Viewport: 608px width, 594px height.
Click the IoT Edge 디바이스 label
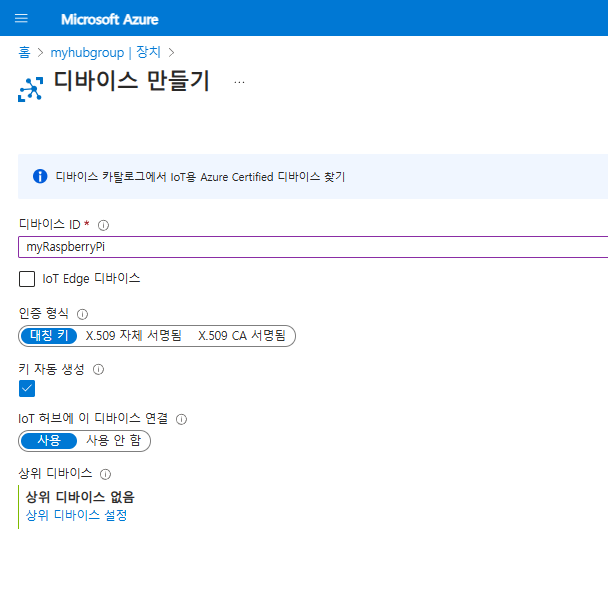click(x=91, y=279)
